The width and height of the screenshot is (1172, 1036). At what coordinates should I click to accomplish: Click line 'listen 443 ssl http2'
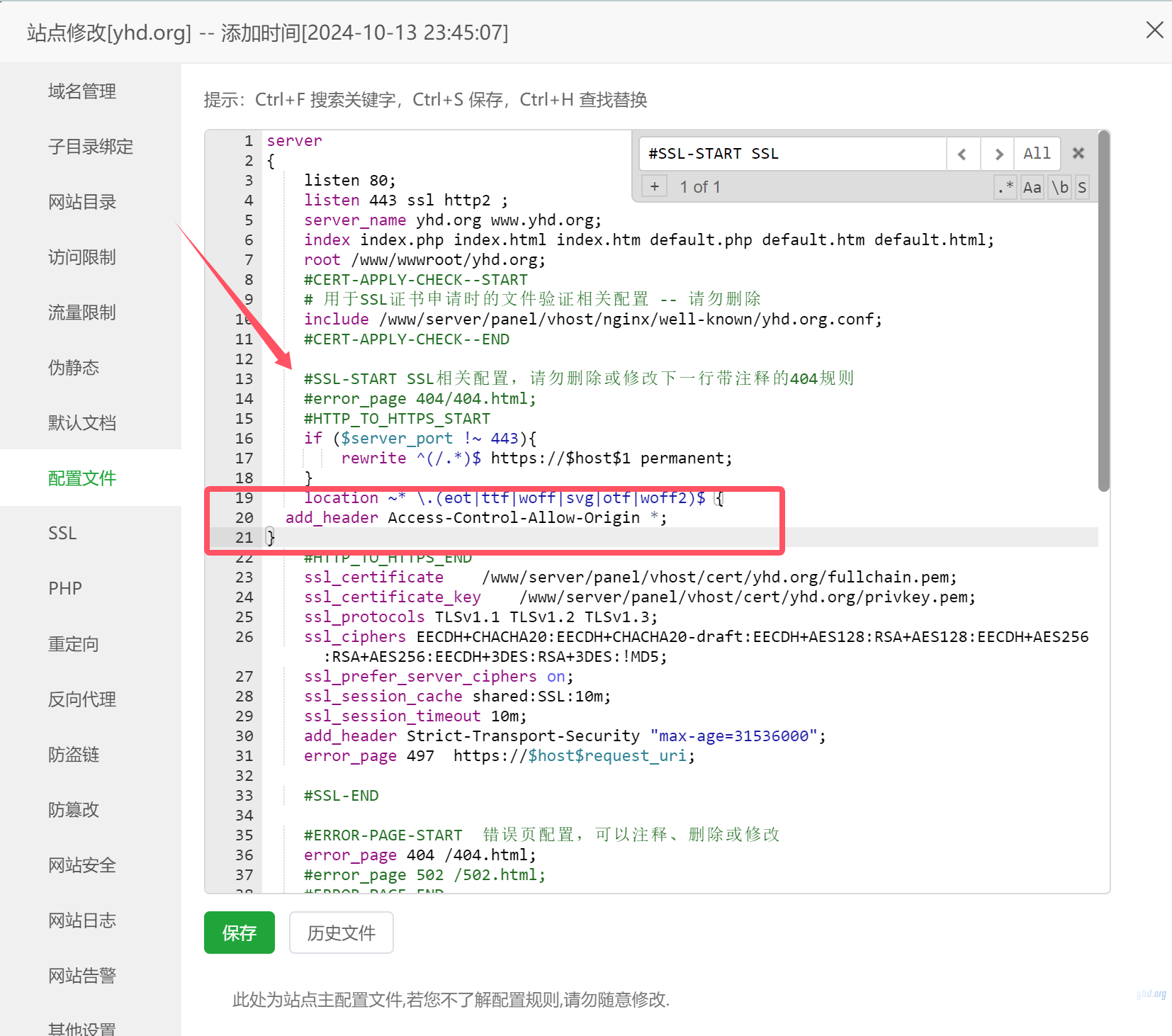tap(406, 201)
